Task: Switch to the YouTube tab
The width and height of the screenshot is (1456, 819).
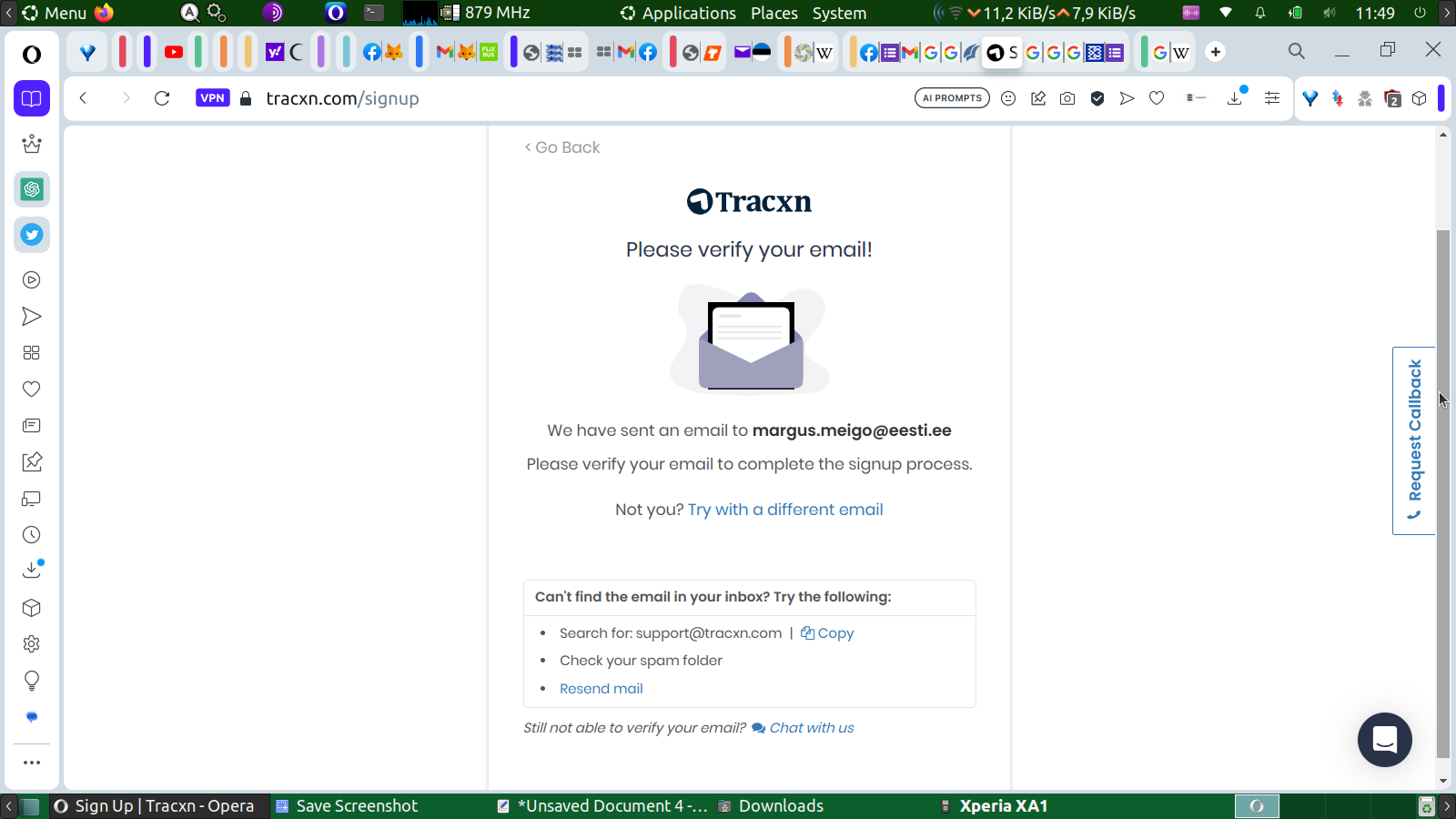Action: tap(174, 52)
